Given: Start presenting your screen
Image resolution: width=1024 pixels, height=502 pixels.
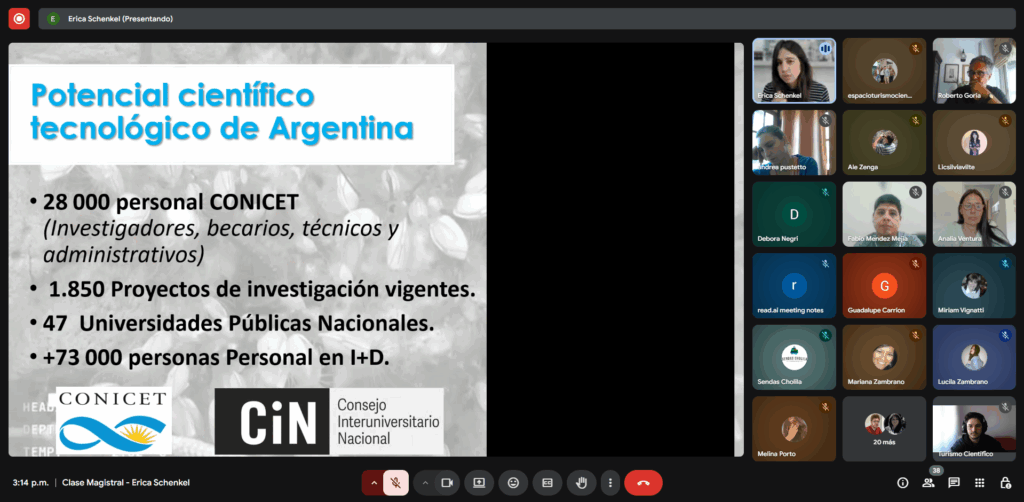Looking at the screenshot, I should click(479, 483).
